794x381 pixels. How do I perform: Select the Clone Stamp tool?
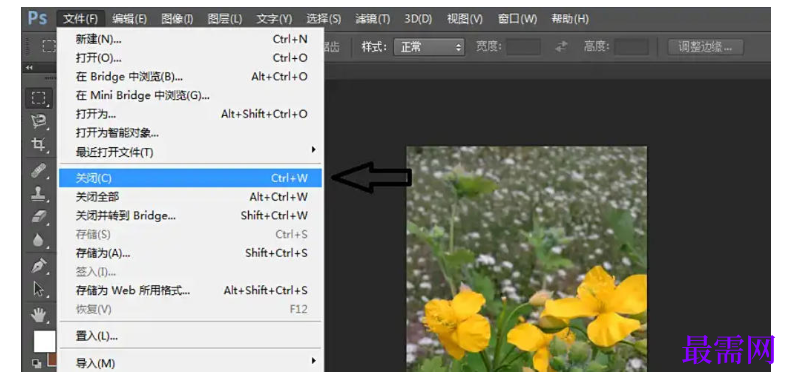coord(39,194)
